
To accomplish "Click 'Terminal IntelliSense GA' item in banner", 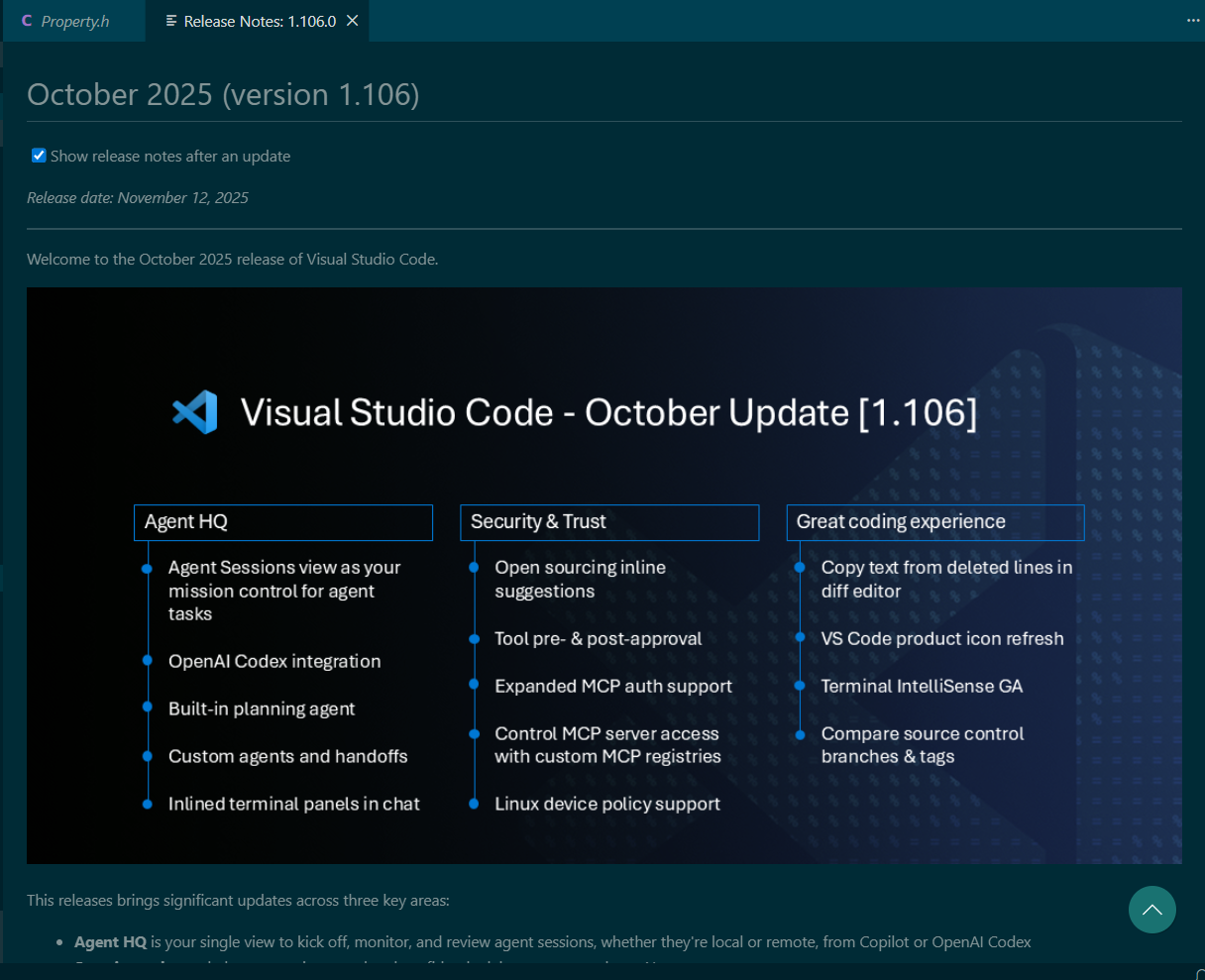I will 922,687.
